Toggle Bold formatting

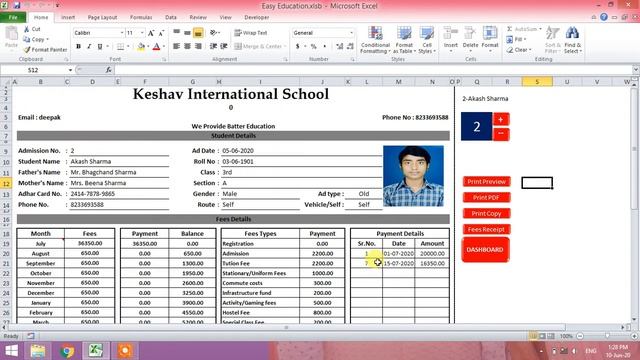pos(78,47)
